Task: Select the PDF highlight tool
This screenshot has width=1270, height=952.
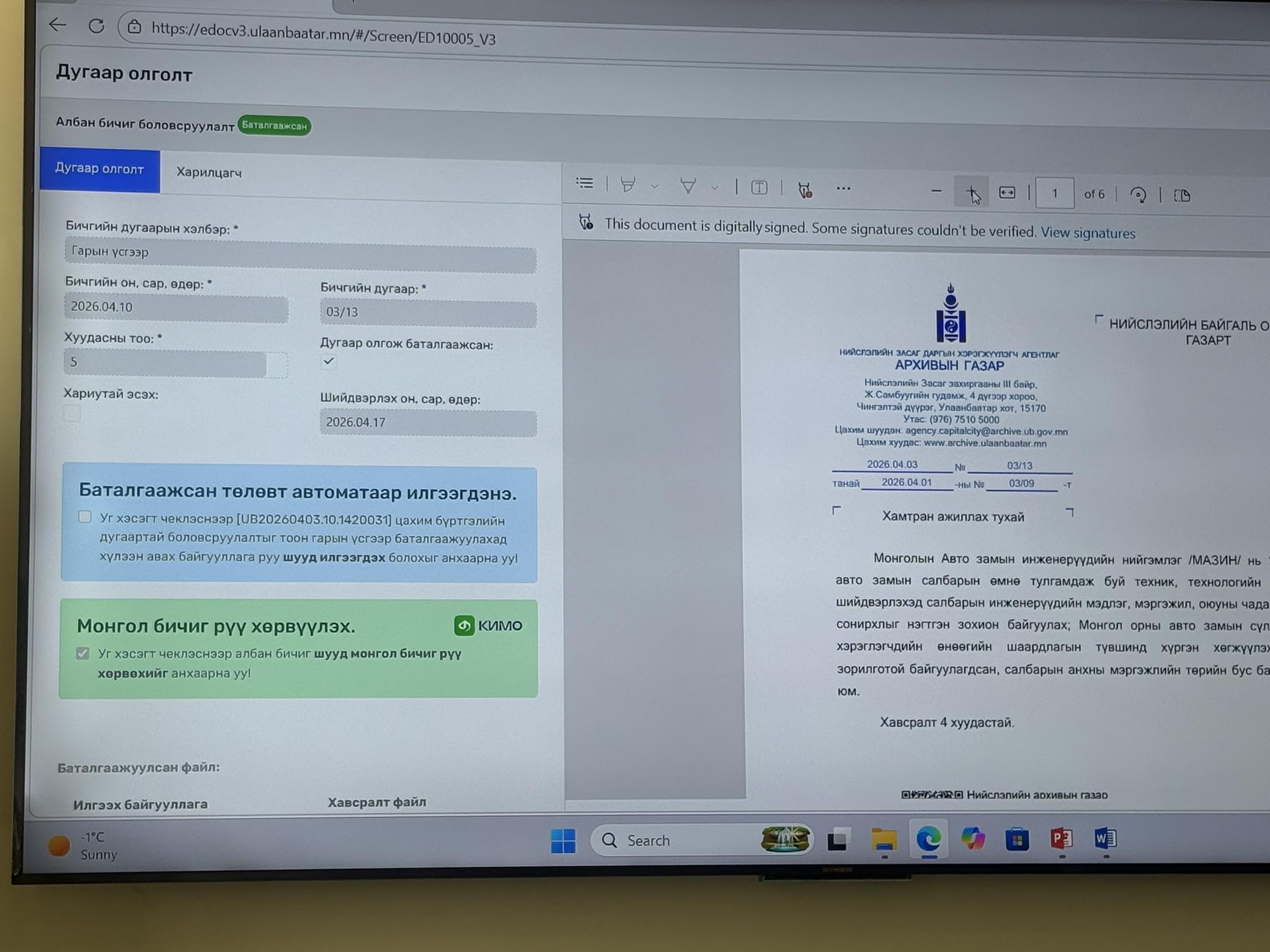Action: (628, 185)
